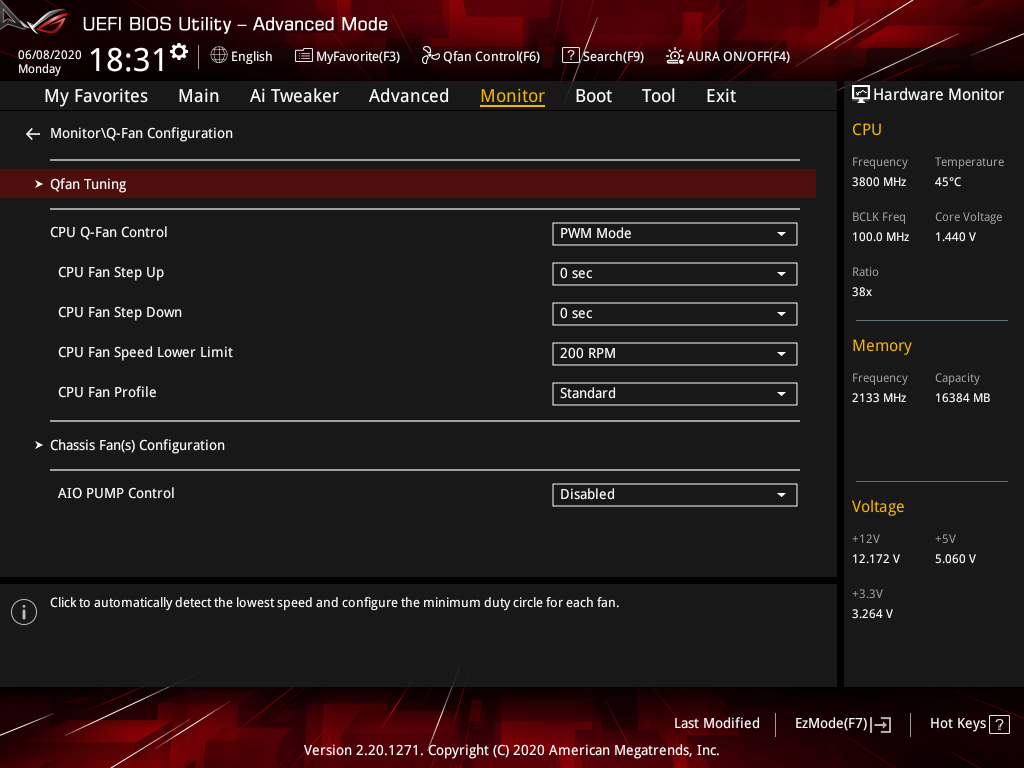
Task: Click Core Voltage value 1.440 V
Action: [955, 237]
